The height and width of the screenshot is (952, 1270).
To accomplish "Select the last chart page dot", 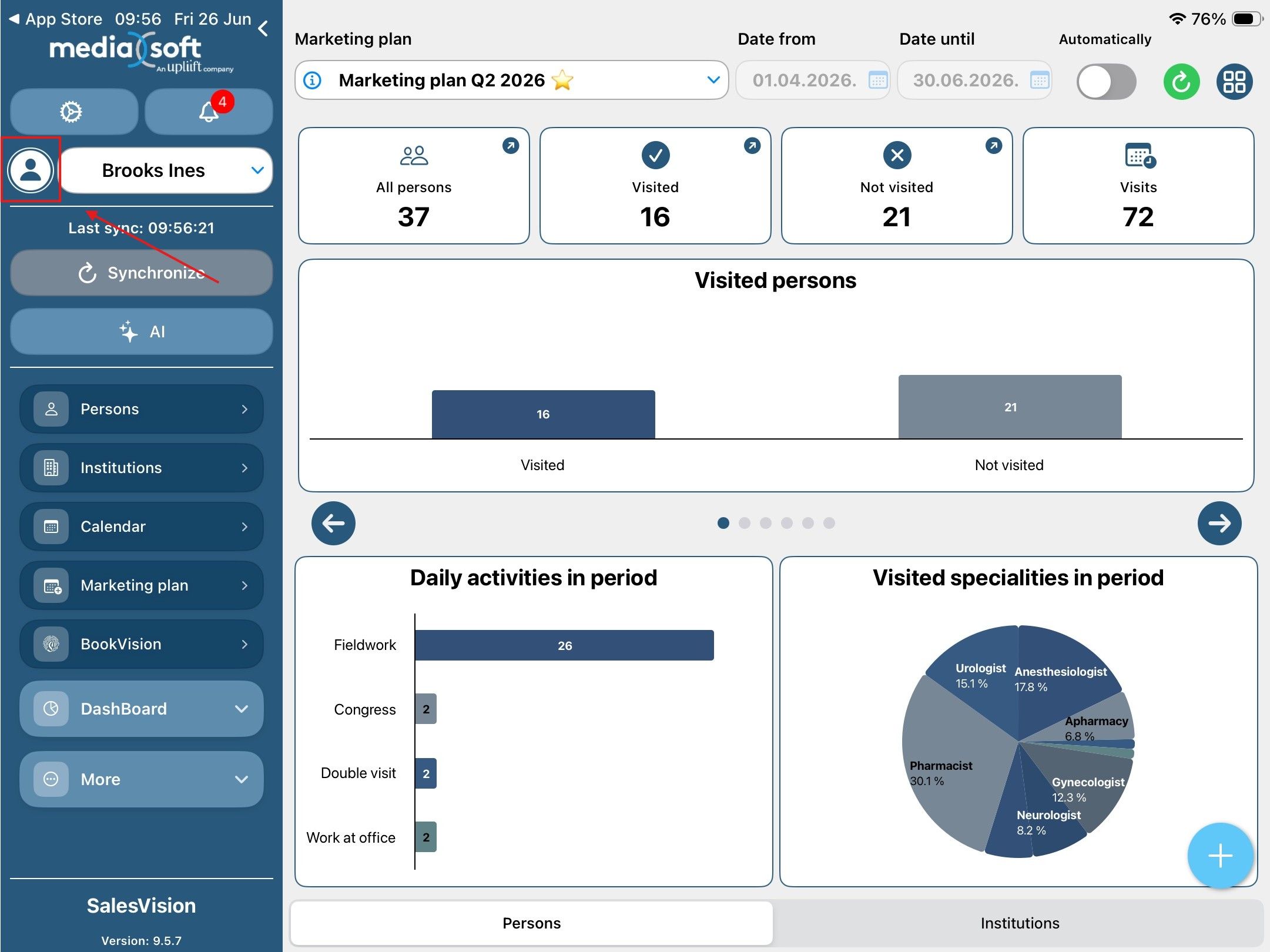I will (x=829, y=523).
